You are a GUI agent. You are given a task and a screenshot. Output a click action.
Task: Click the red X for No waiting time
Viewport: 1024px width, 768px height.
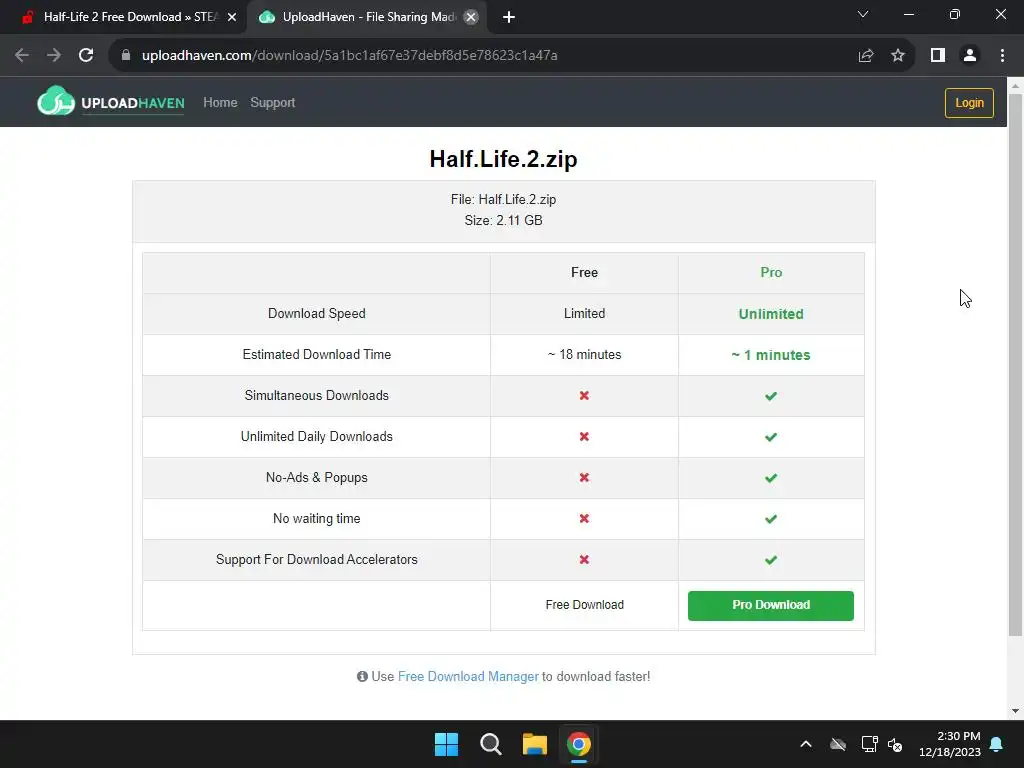coord(584,519)
